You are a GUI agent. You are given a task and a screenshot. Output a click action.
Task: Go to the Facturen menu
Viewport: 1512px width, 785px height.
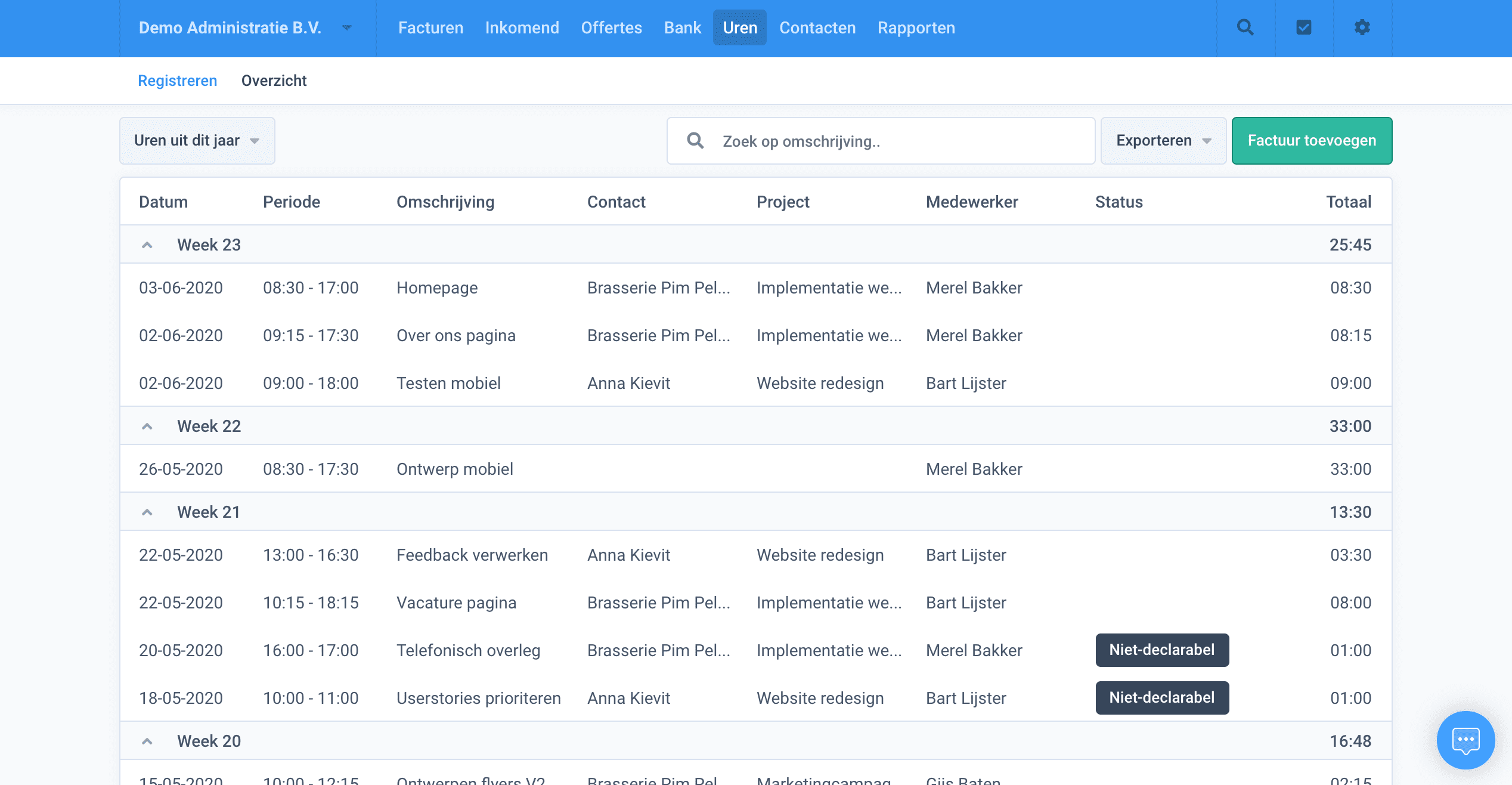[x=430, y=27]
